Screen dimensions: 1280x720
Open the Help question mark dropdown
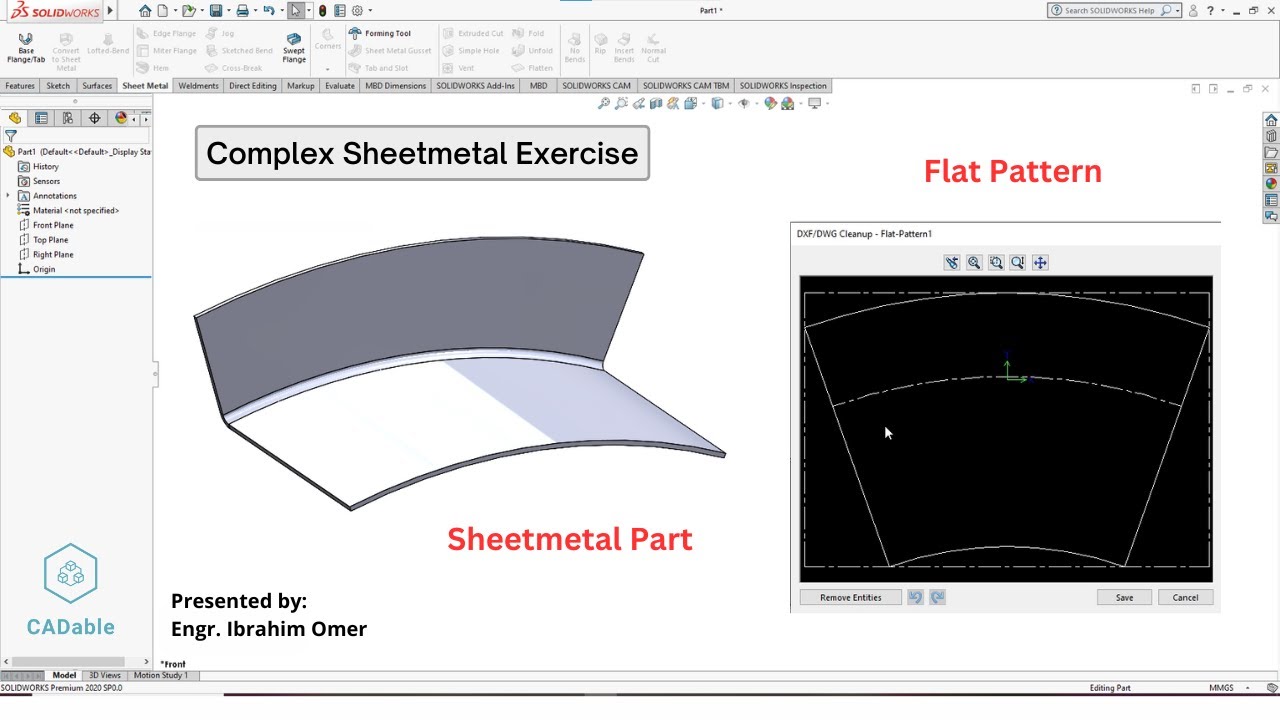[1222, 10]
